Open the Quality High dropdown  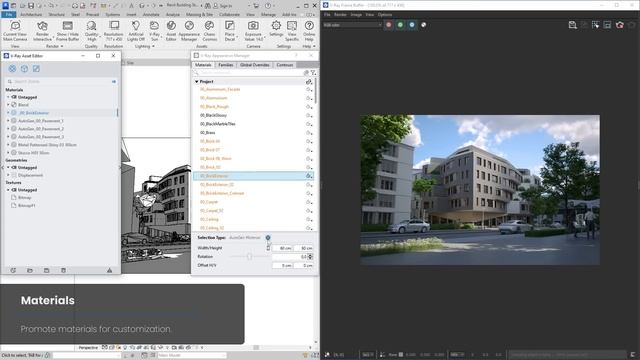pos(91,31)
